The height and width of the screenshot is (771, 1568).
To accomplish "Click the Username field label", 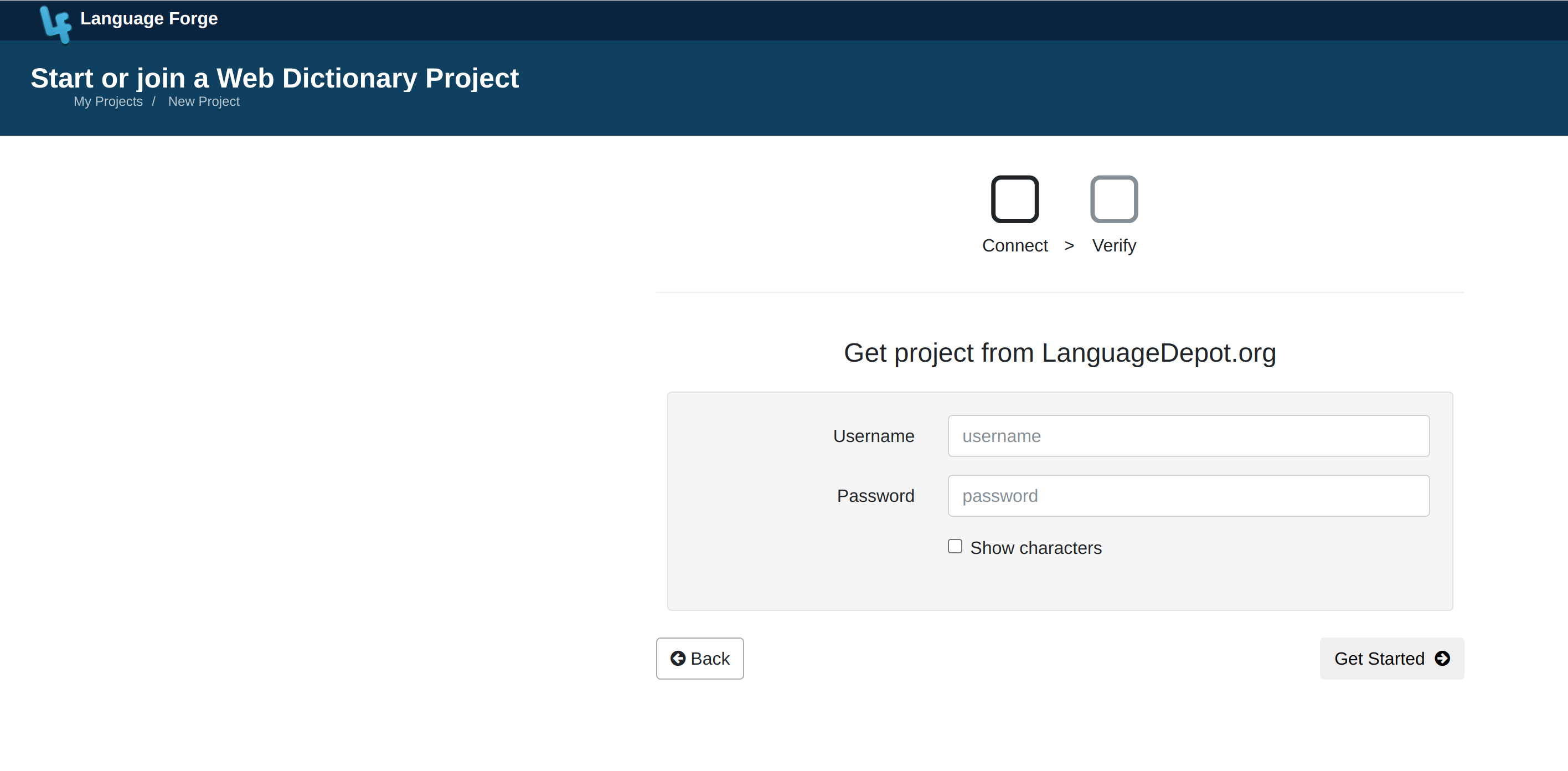I will [x=874, y=436].
